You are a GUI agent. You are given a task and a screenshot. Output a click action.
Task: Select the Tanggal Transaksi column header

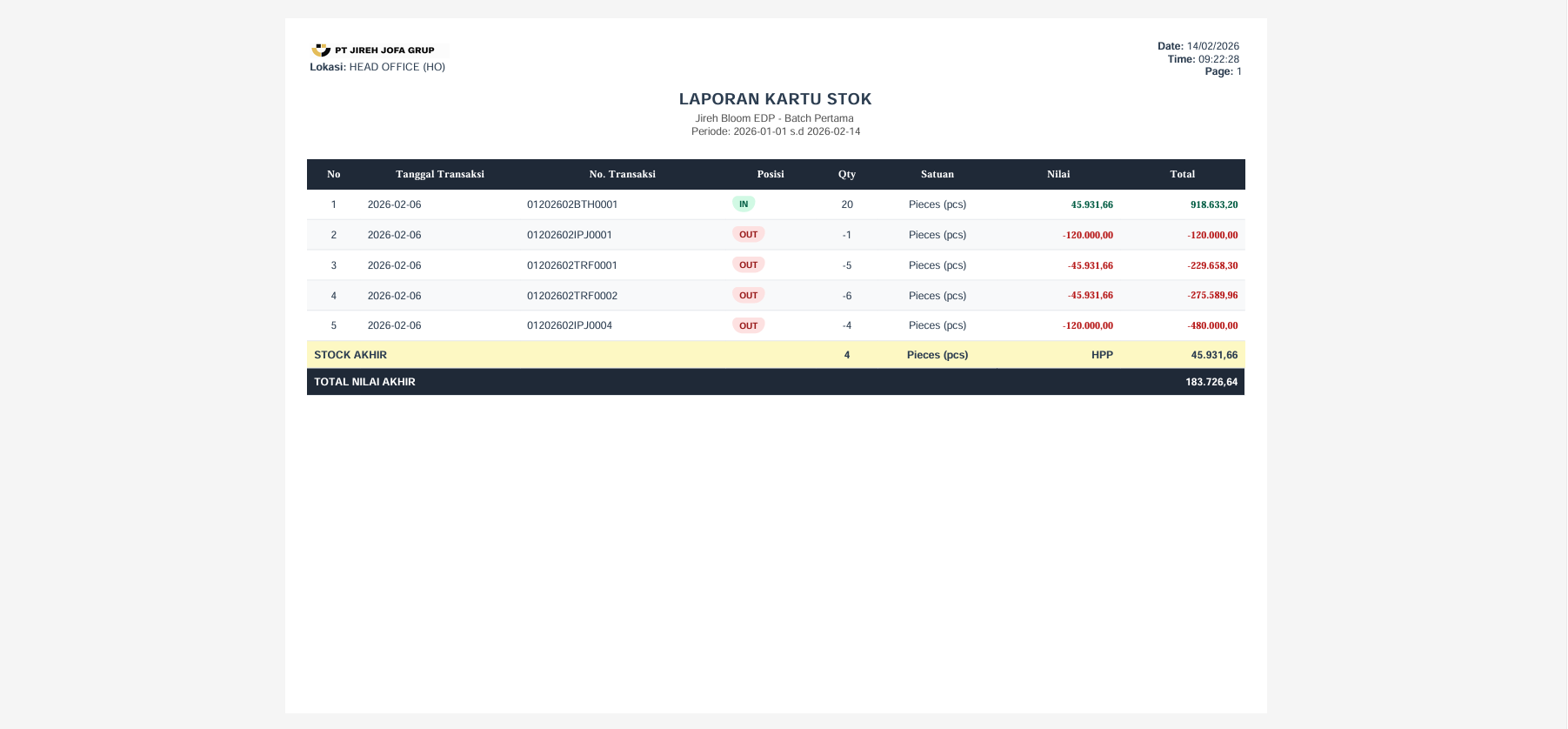tap(439, 174)
